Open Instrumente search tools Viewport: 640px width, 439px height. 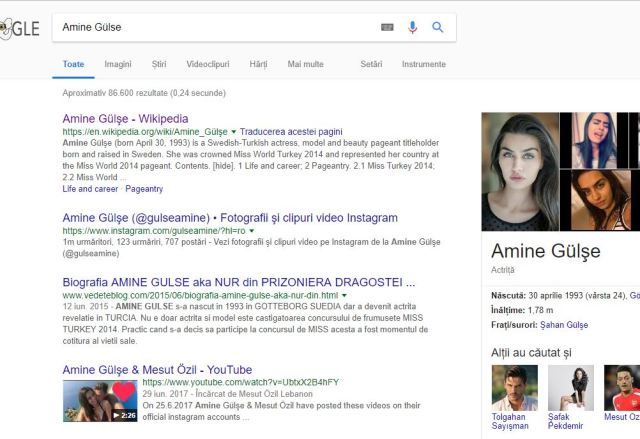point(424,64)
